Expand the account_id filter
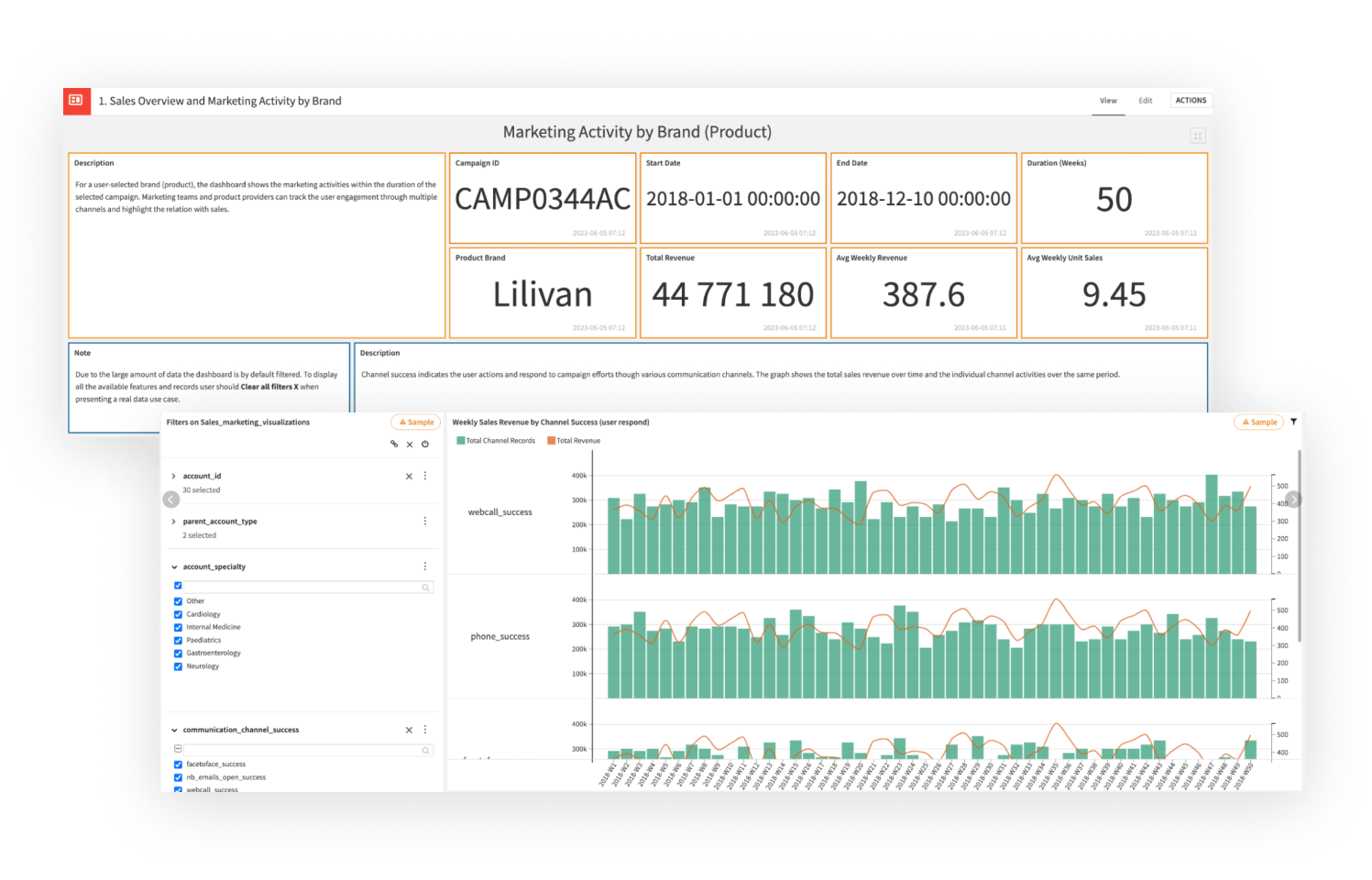 (x=173, y=476)
